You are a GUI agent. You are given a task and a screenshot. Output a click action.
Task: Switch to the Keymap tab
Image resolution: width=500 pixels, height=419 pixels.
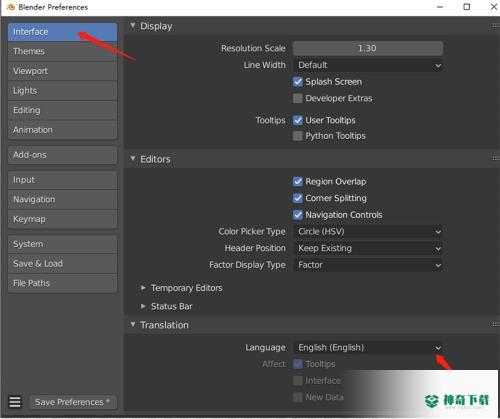(x=63, y=219)
